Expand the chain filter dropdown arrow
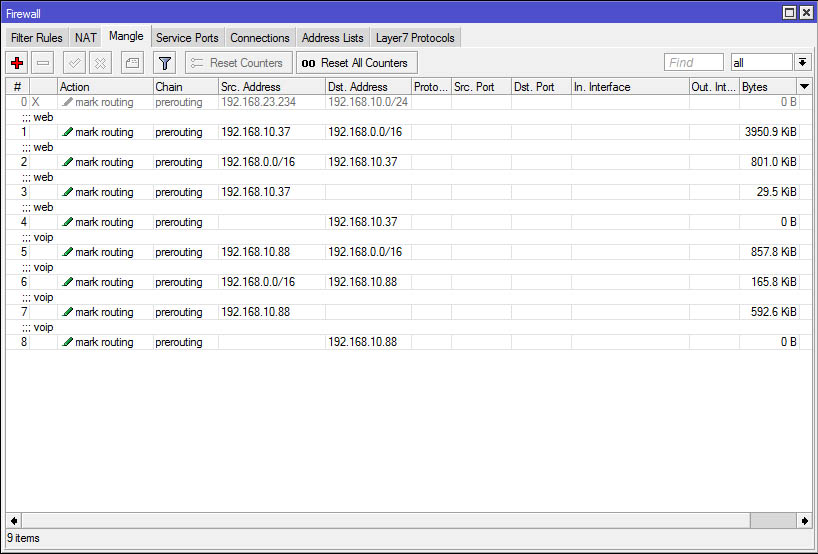Image resolution: width=818 pixels, height=554 pixels. (802, 63)
